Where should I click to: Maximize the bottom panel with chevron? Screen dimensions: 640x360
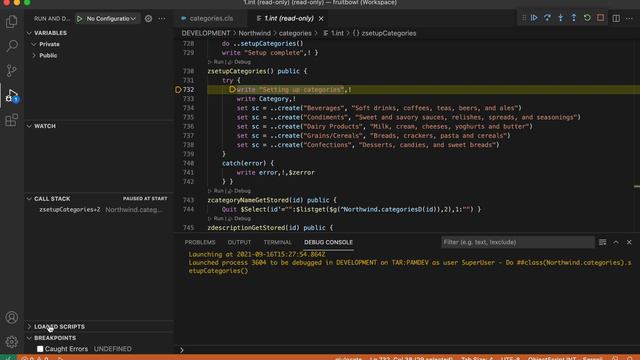[616, 242]
